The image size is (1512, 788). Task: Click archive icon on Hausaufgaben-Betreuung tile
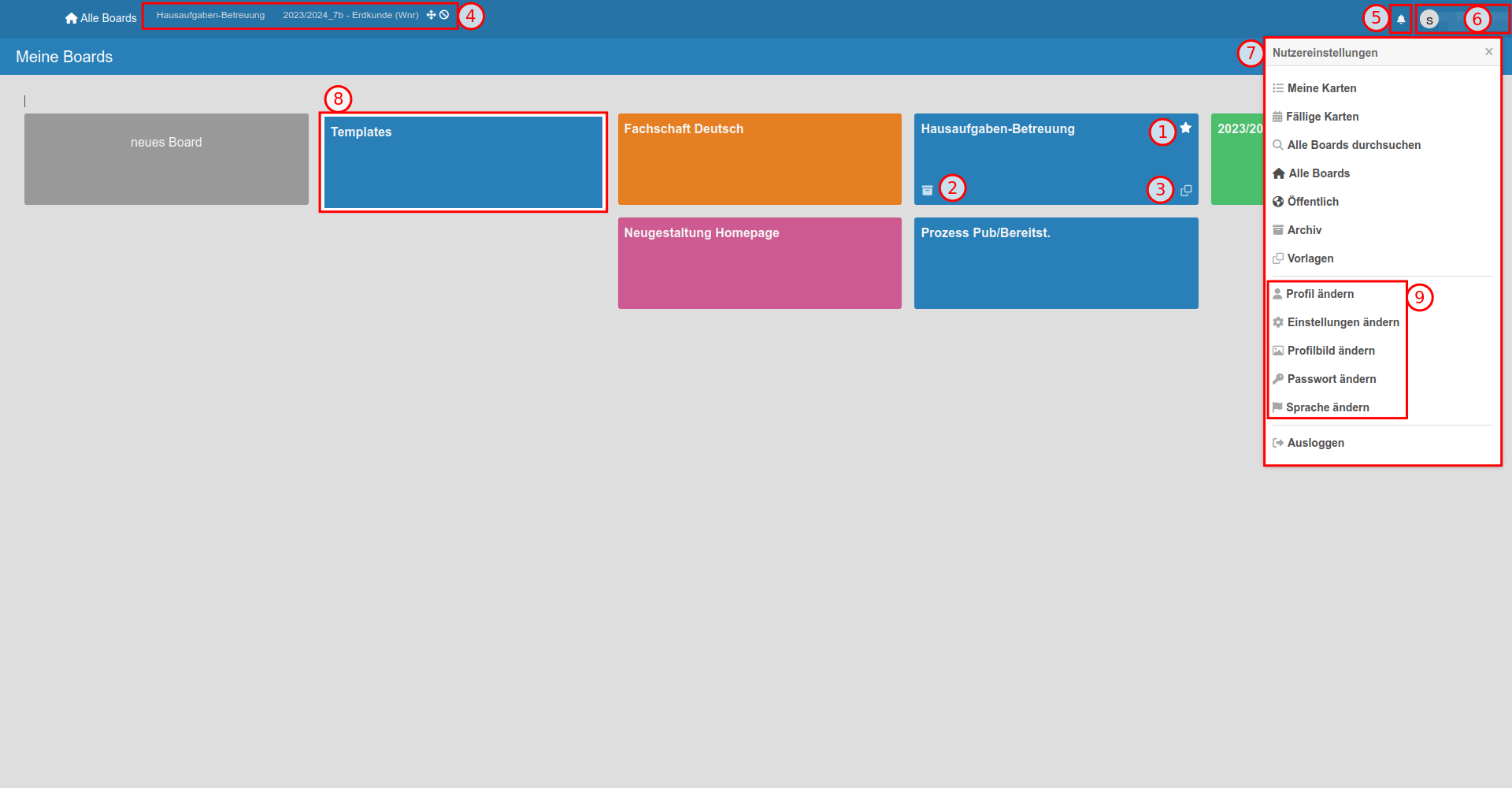pyautogui.click(x=927, y=190)
